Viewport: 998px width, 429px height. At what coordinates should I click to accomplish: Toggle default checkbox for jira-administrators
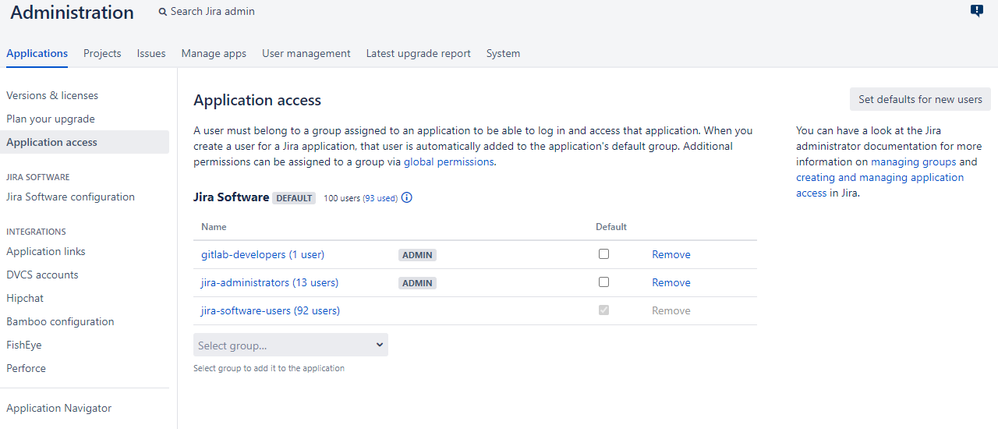click(x=603, y=282)
